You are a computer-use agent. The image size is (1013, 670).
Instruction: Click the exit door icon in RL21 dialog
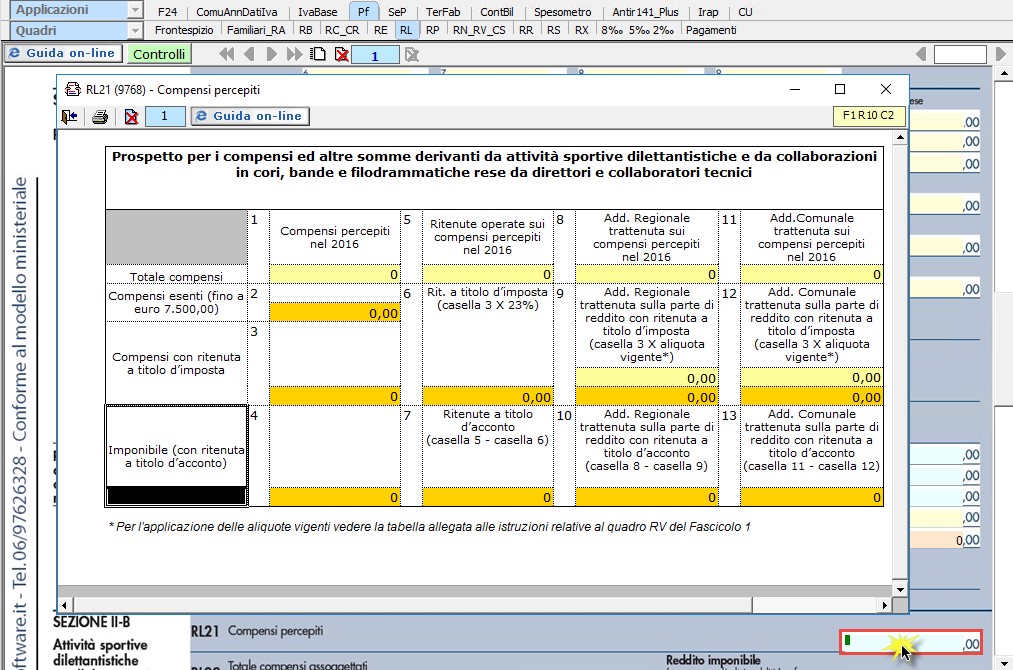[69, 116]
